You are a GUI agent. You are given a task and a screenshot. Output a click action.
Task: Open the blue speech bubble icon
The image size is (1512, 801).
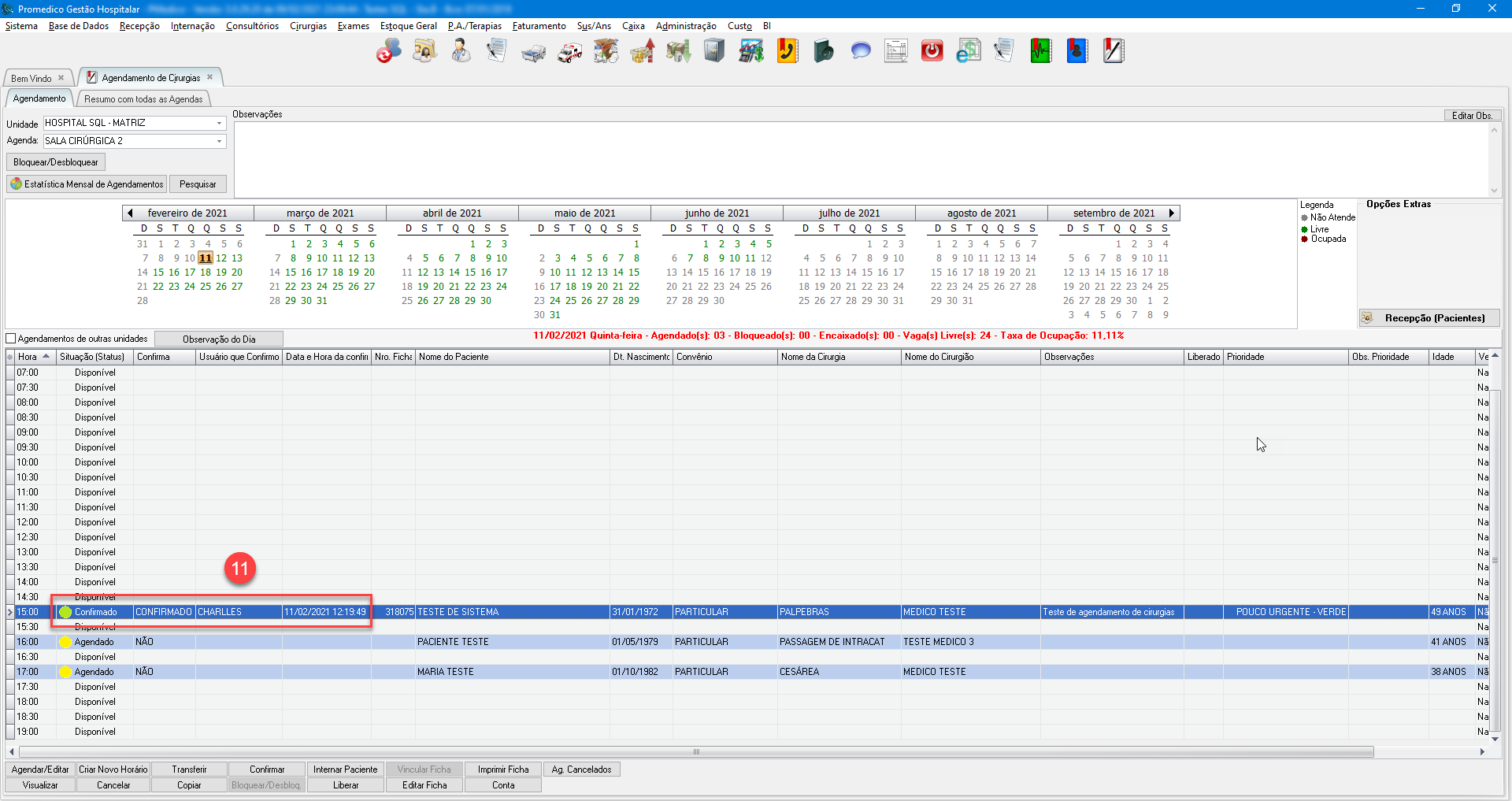click(x=861, y=51)
